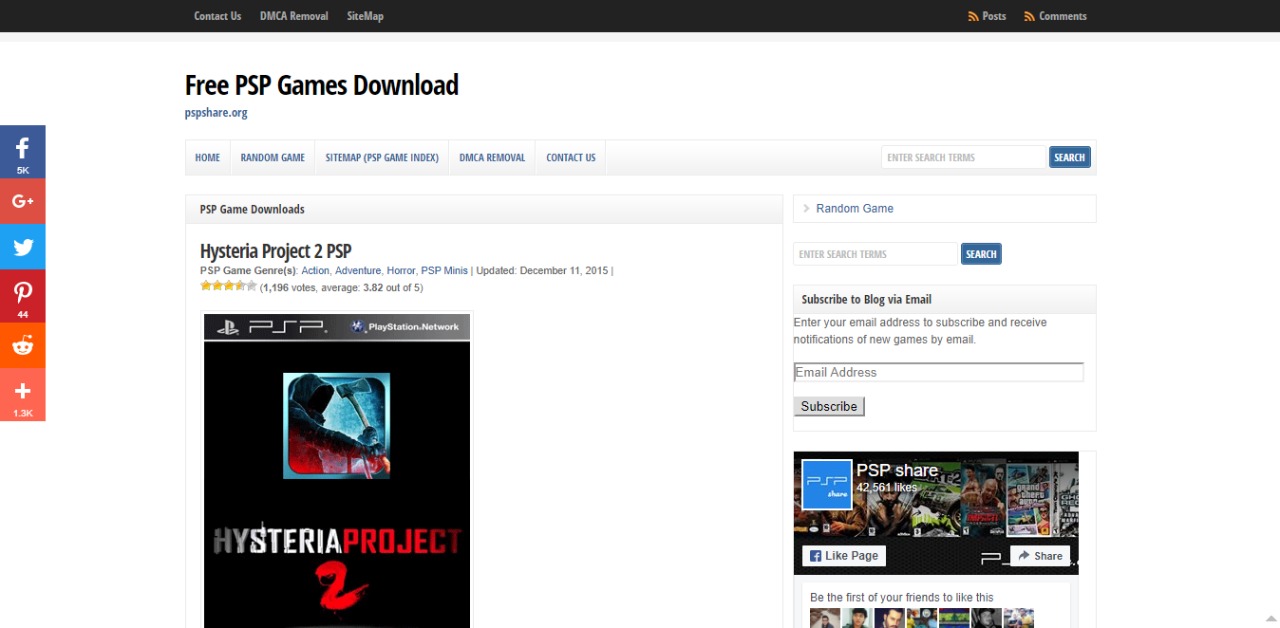The height and width of the screenshot is (628, 1280).
Task: Open the Horror genre link
Action: 401,271
